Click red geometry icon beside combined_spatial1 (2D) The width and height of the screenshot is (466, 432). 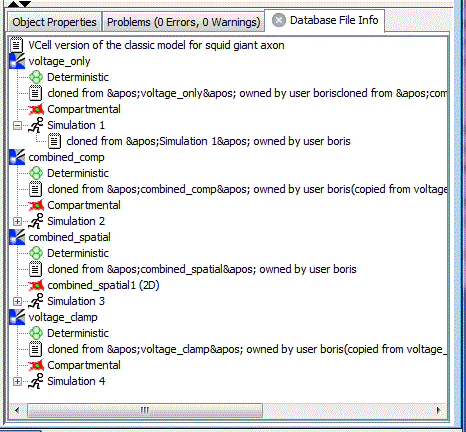coord(36,285)
